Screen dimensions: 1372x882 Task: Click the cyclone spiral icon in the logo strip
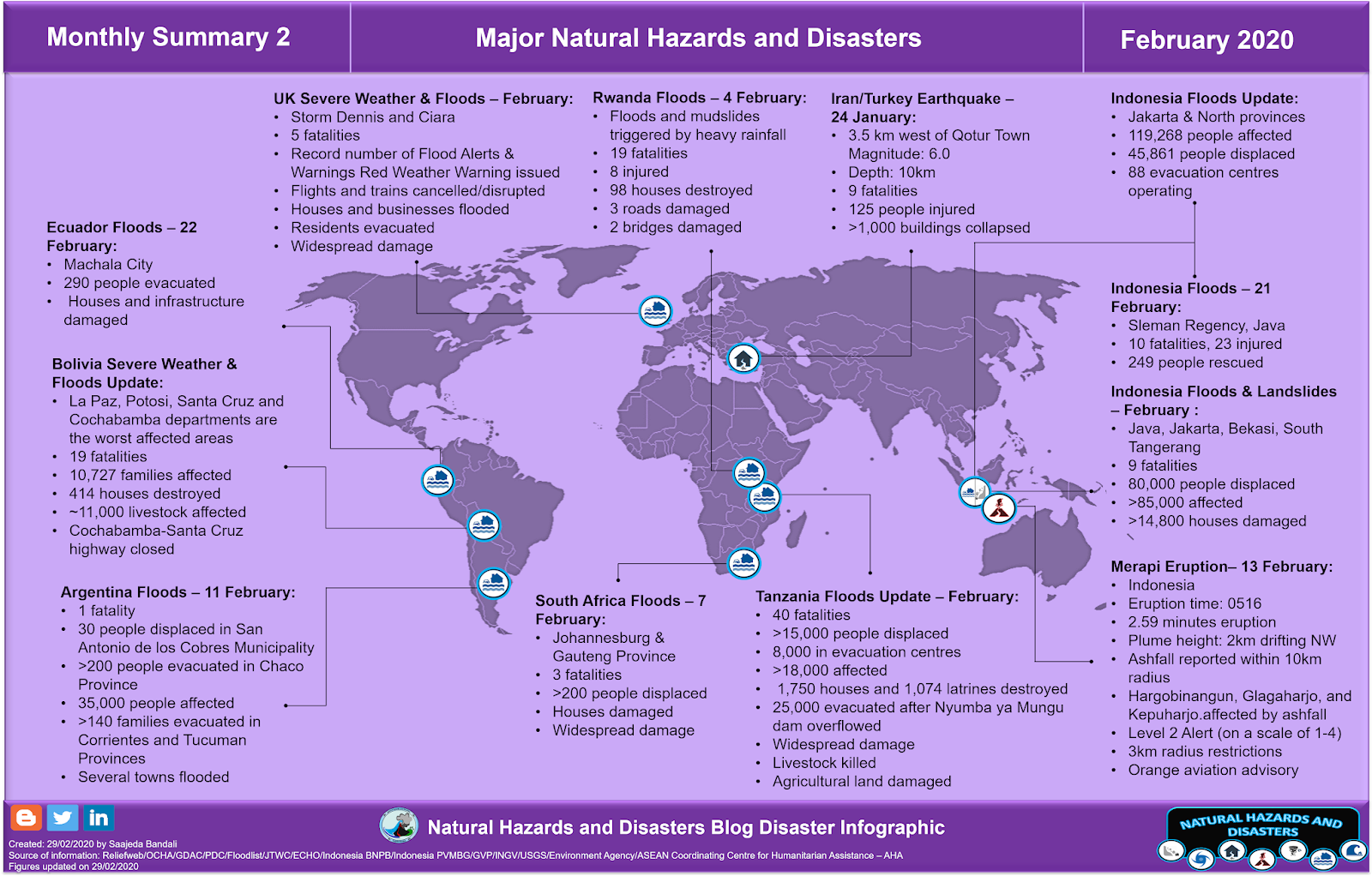tap(1200, 859)
